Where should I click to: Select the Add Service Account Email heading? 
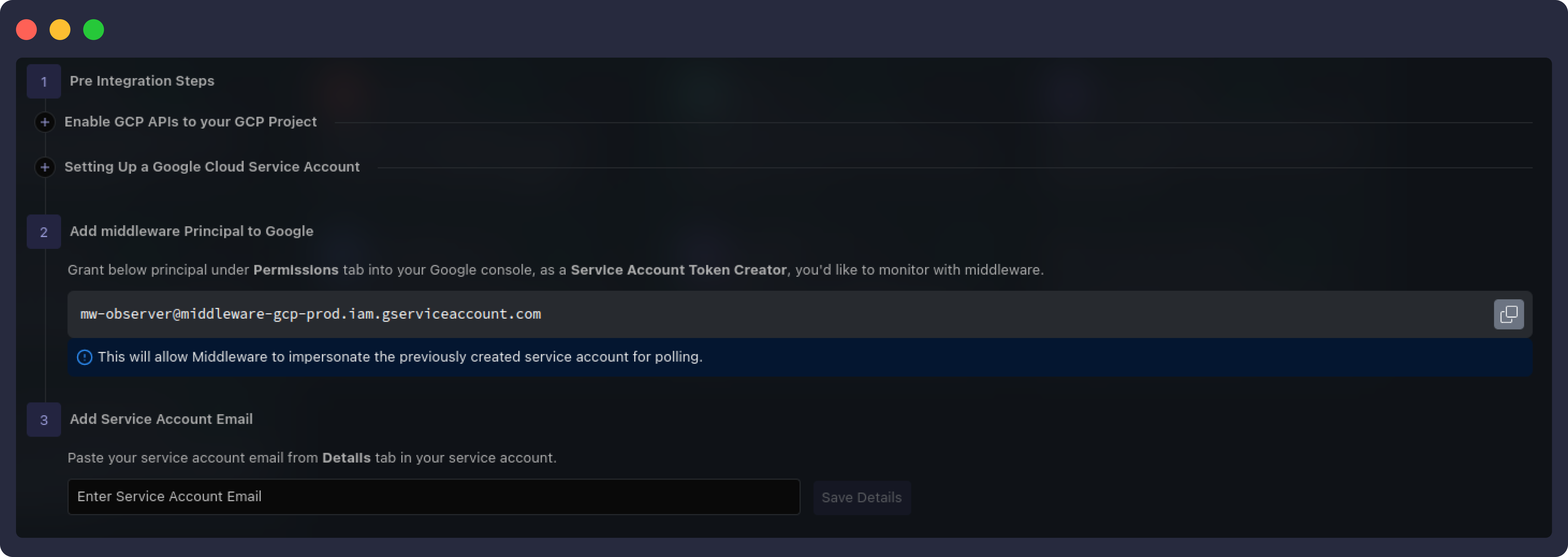coord(161,419)
